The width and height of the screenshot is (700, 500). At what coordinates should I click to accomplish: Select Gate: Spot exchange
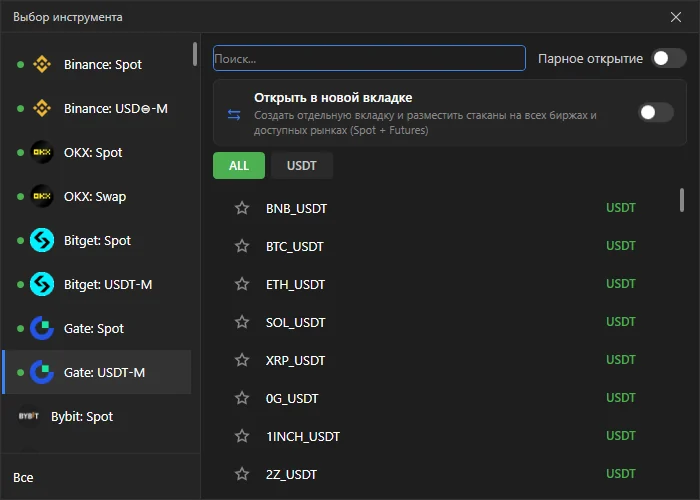[x=97, y=328]
